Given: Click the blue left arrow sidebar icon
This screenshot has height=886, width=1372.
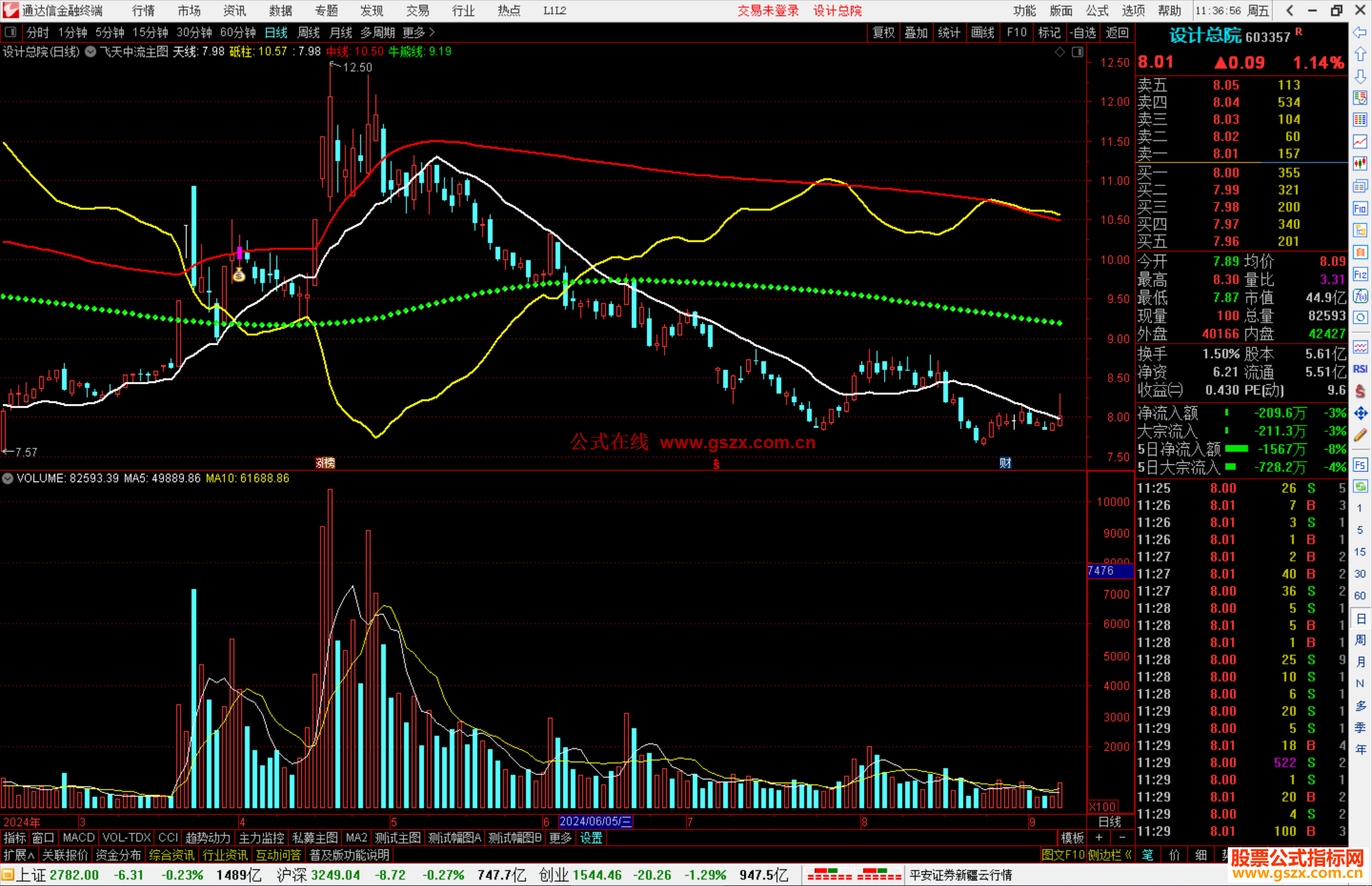Looking at the screenshot, I should [1360, 32].
